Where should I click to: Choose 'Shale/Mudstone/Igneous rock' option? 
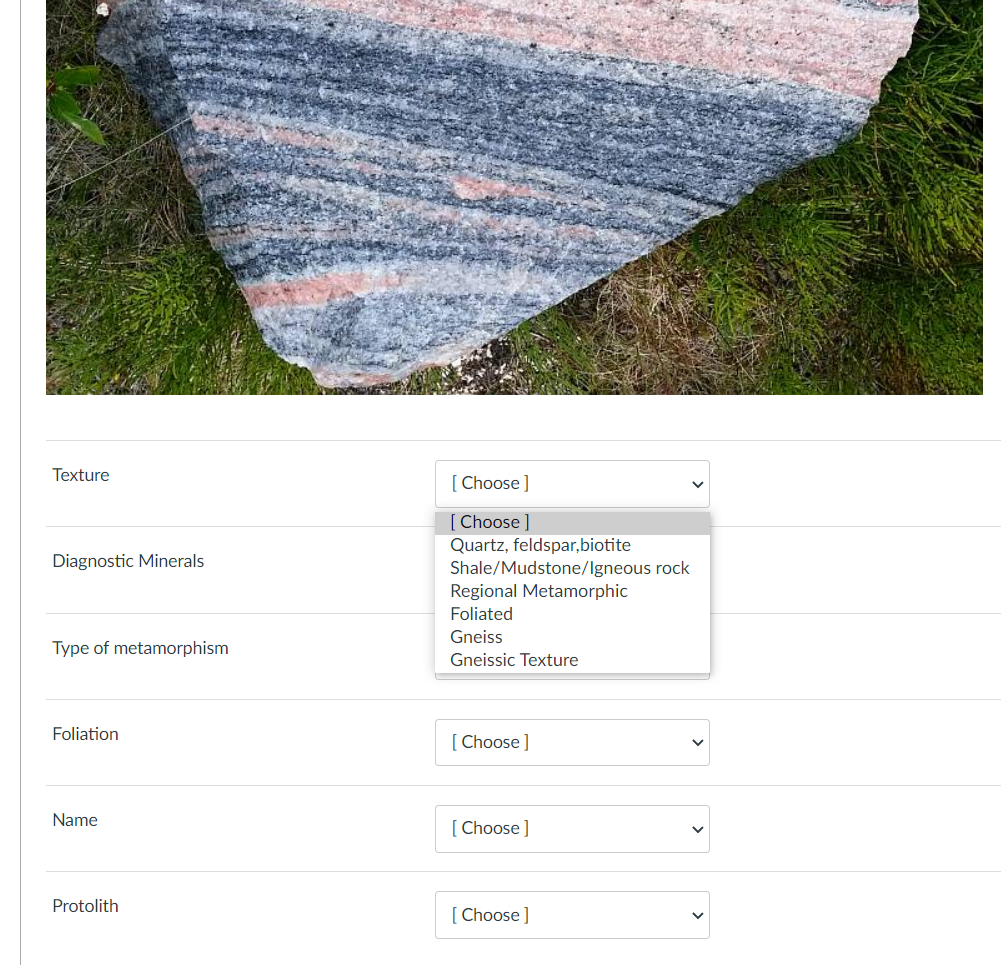tap(572, 569)
